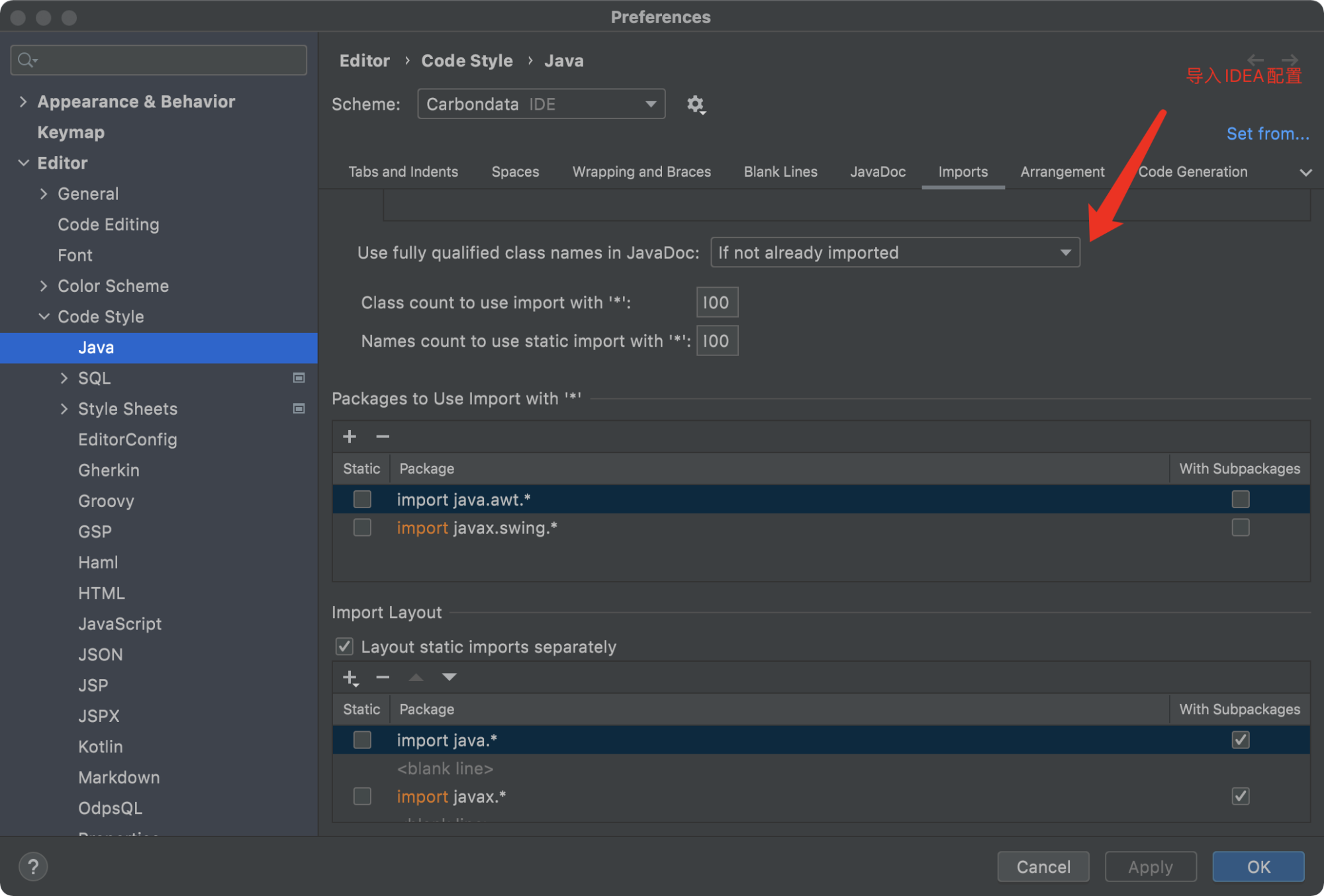Select Groovy code style entry

[106, 501]
